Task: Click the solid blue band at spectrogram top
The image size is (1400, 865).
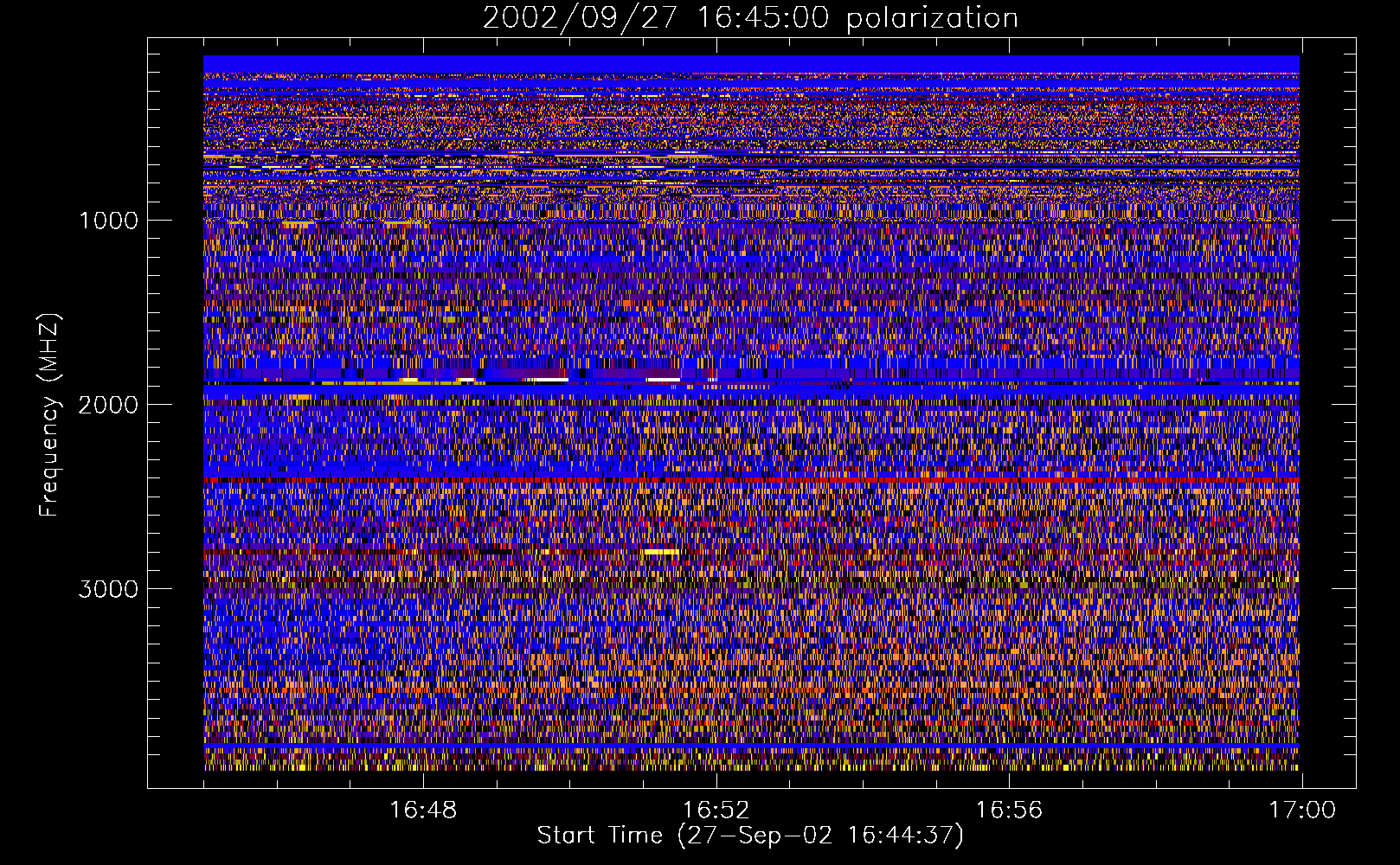Action: 751,64
